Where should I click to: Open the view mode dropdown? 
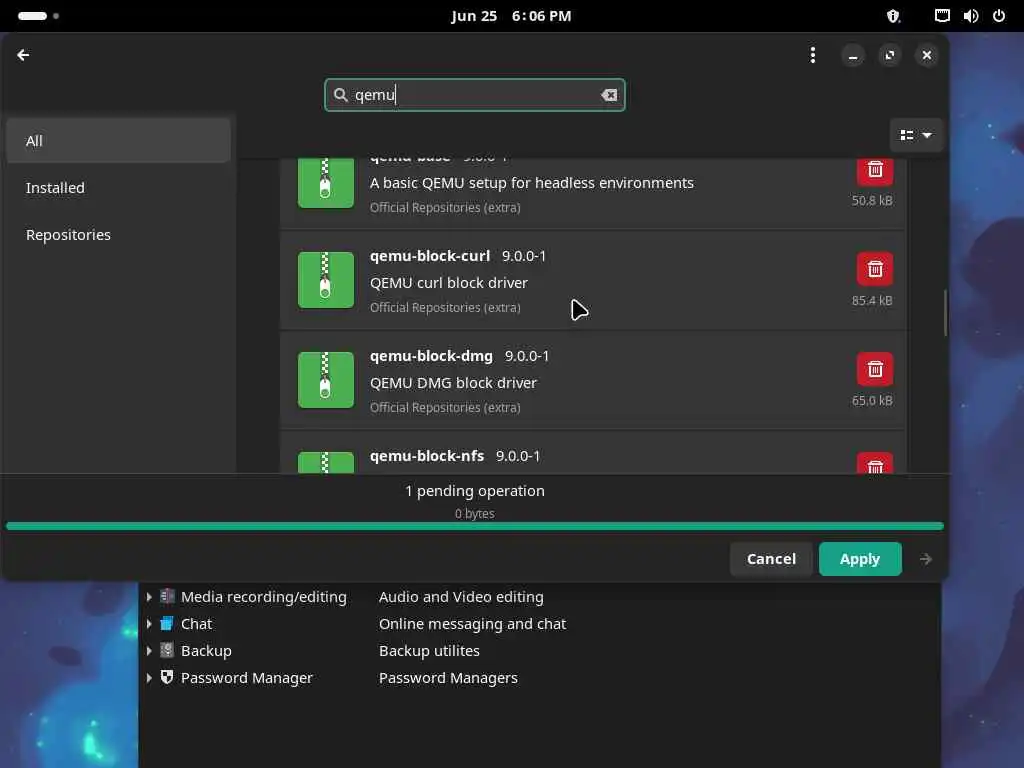[x=916, y=135]
